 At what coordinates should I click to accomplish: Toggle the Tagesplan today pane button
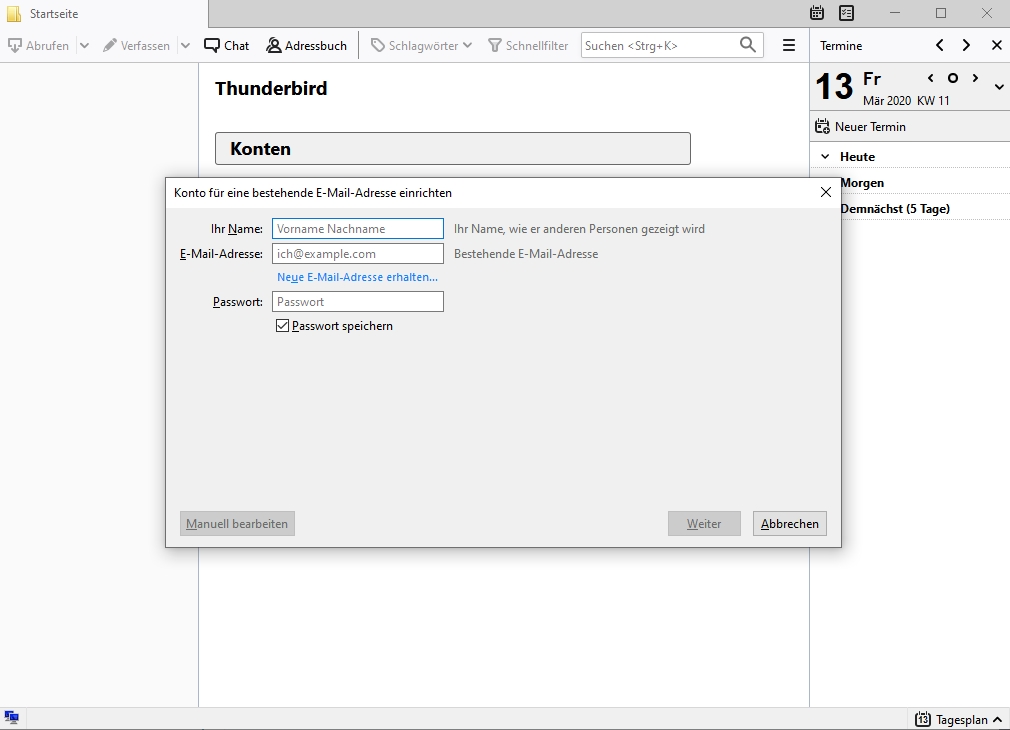[958, 719]
